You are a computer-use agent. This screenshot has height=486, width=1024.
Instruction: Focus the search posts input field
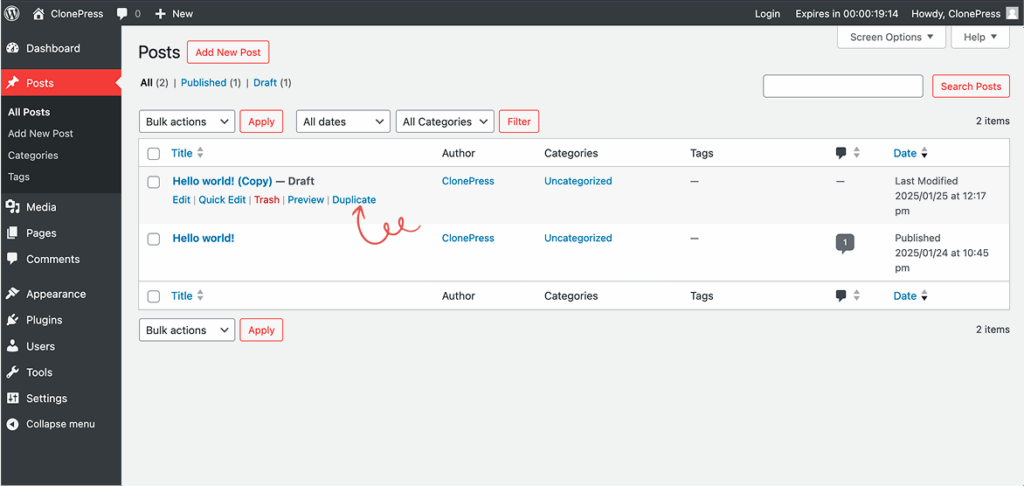843,86
